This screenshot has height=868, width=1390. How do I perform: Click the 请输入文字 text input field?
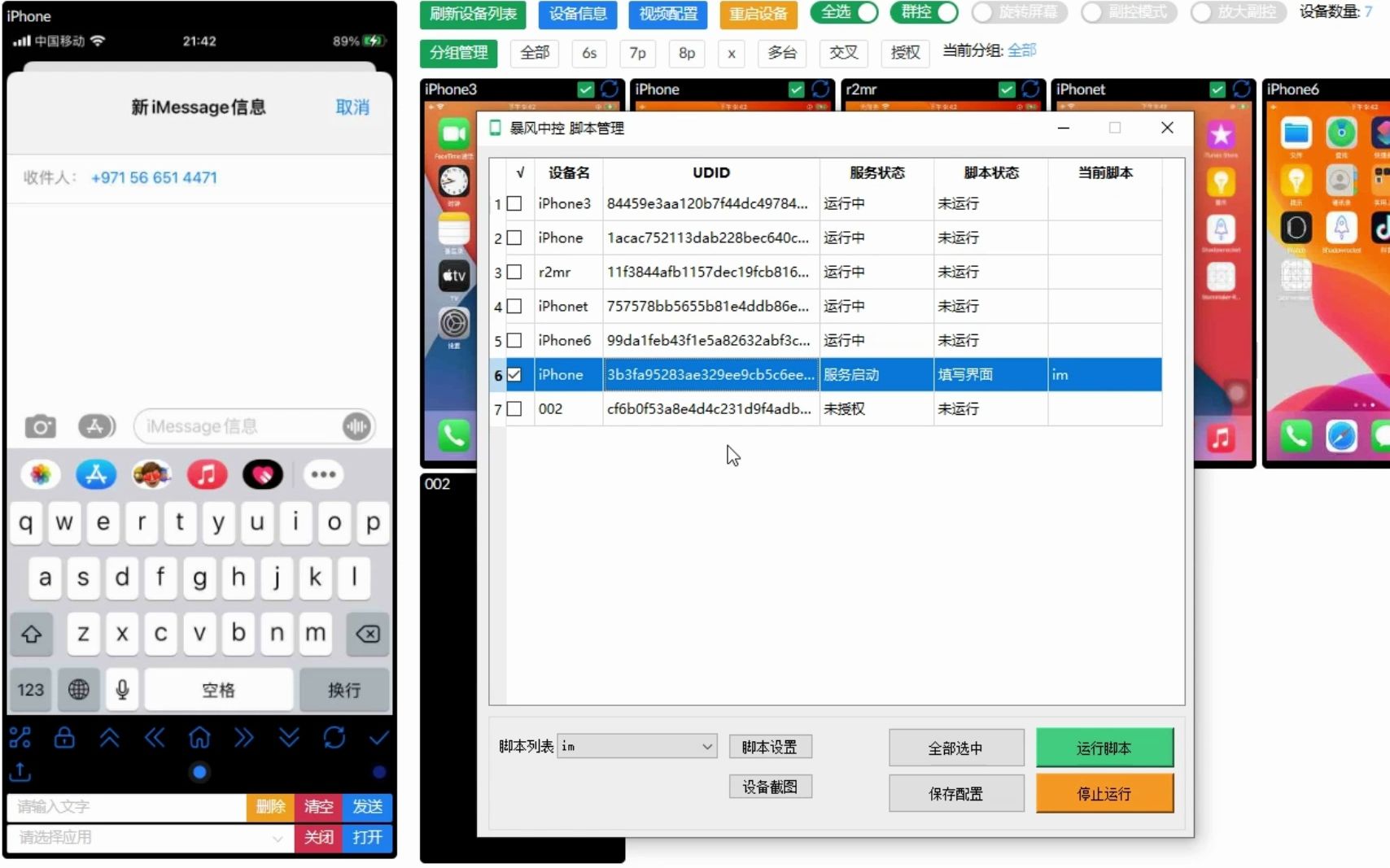tap(126, 806)
